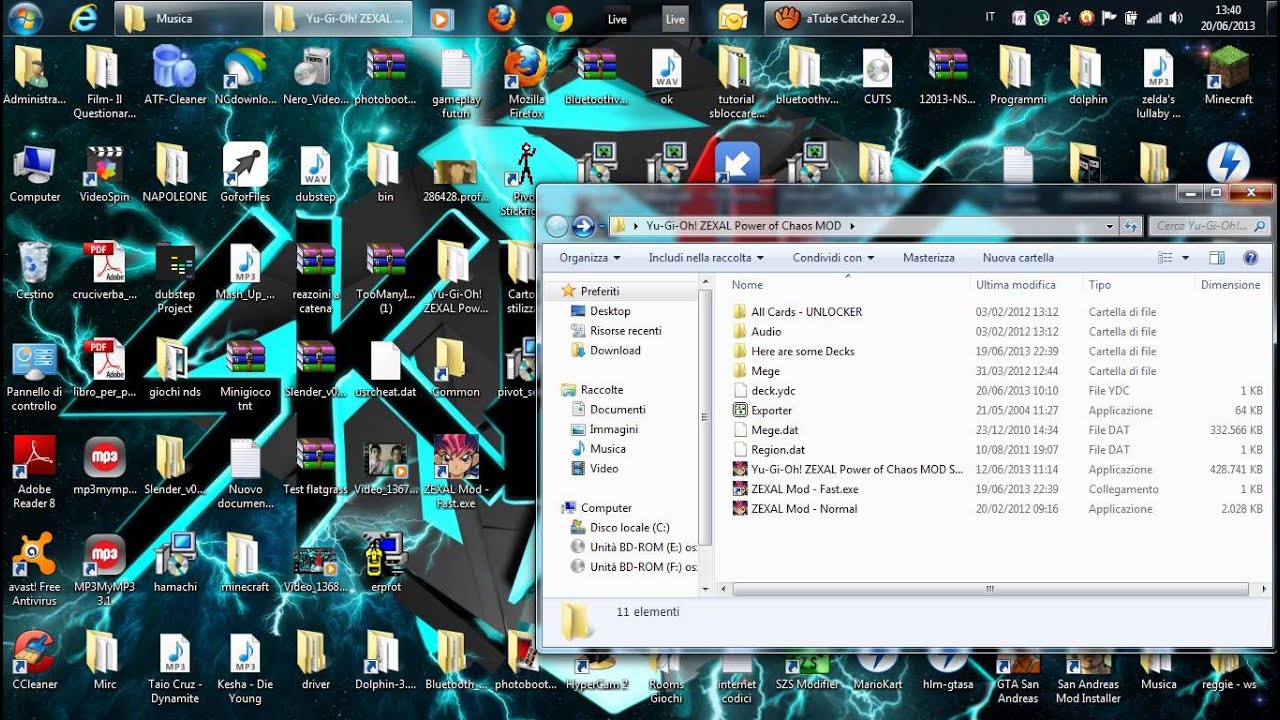Open the ATF-Cleaner desktop icon
This screenshot has width=1280, height=720.
175,76
